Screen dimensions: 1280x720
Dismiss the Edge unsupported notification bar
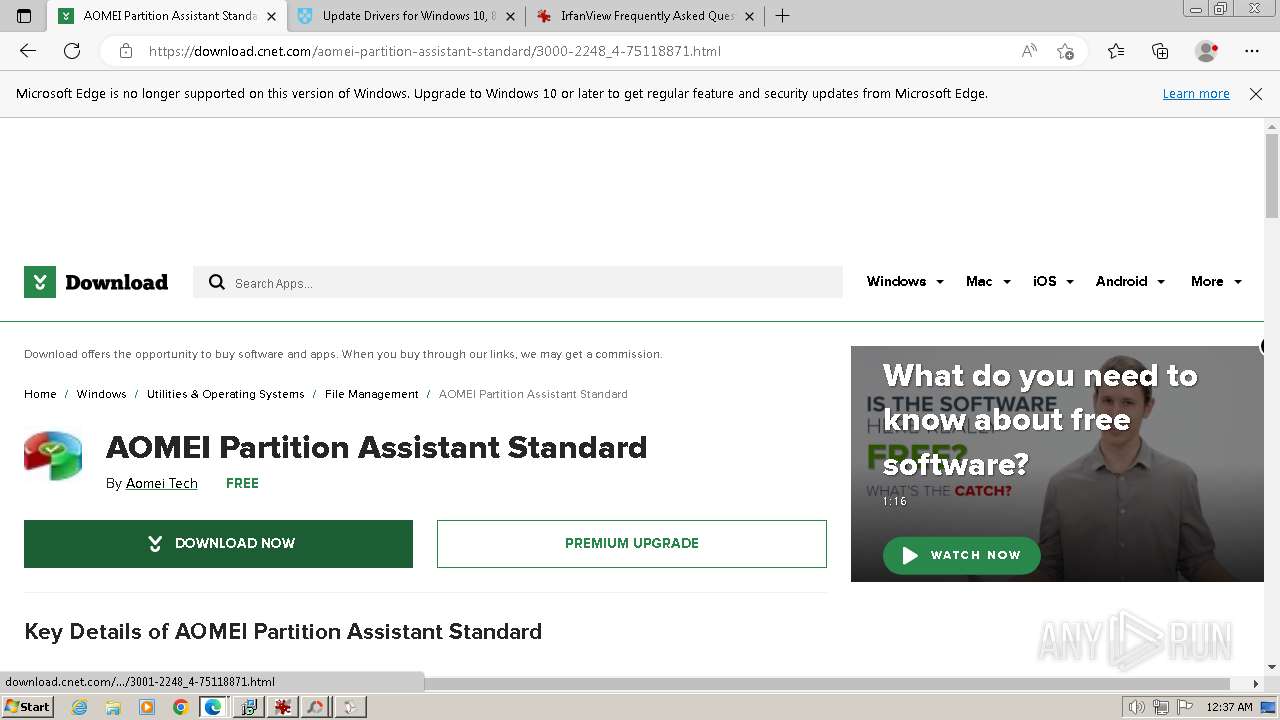[x=1256, y=94]
